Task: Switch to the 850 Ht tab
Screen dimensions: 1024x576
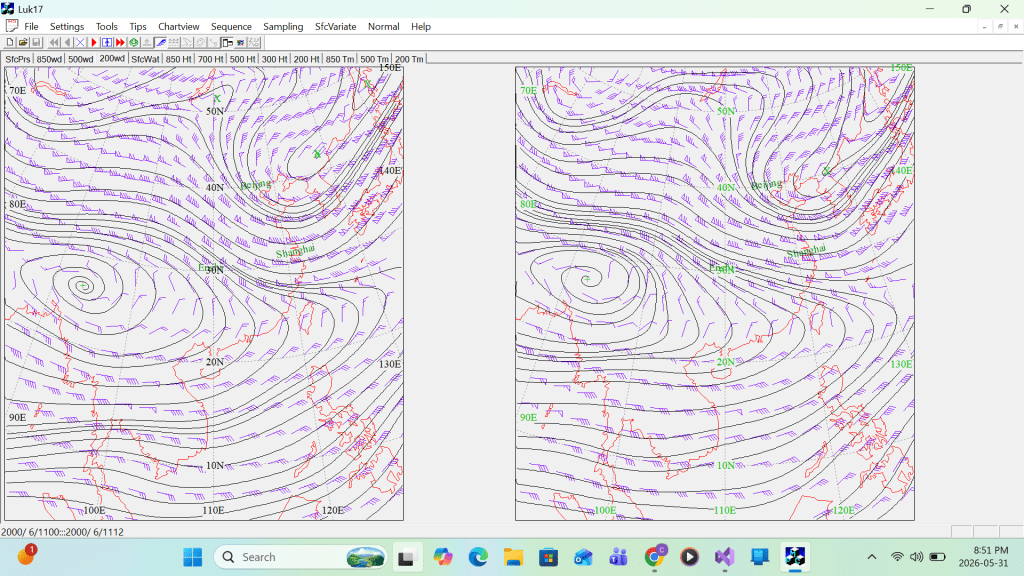Action: point(178,59)
